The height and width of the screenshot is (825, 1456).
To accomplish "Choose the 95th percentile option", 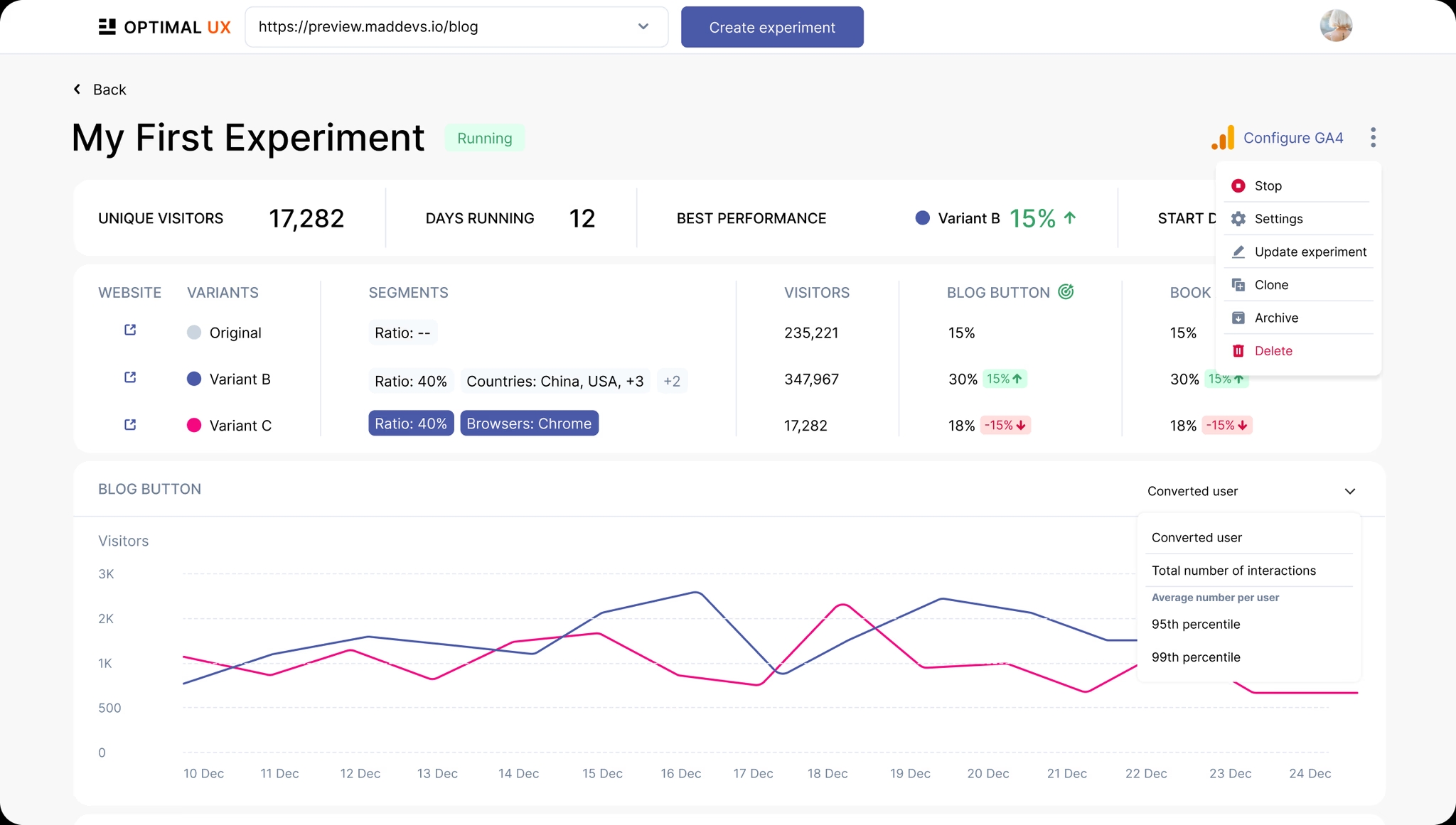I will click(x=1195, y=624).
